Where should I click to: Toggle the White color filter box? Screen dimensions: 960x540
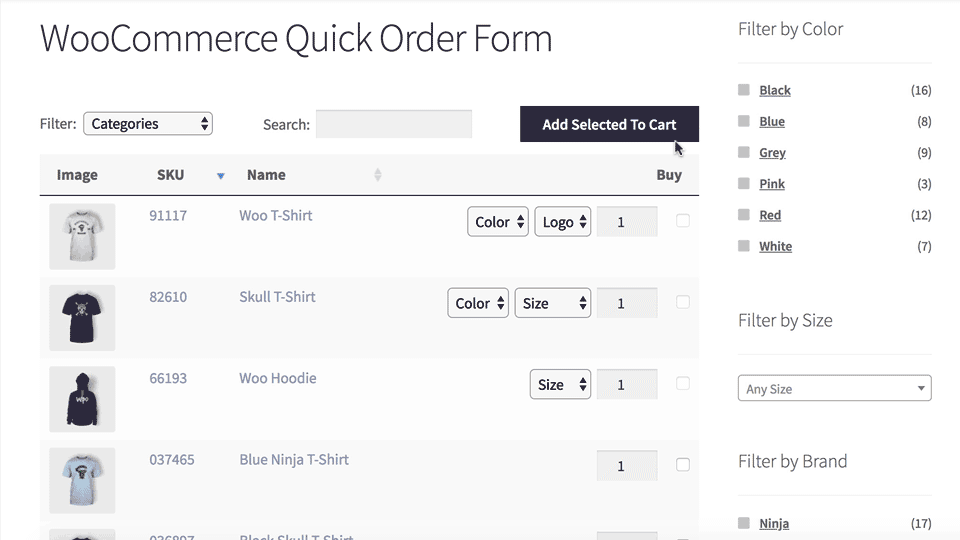(744, 246)
